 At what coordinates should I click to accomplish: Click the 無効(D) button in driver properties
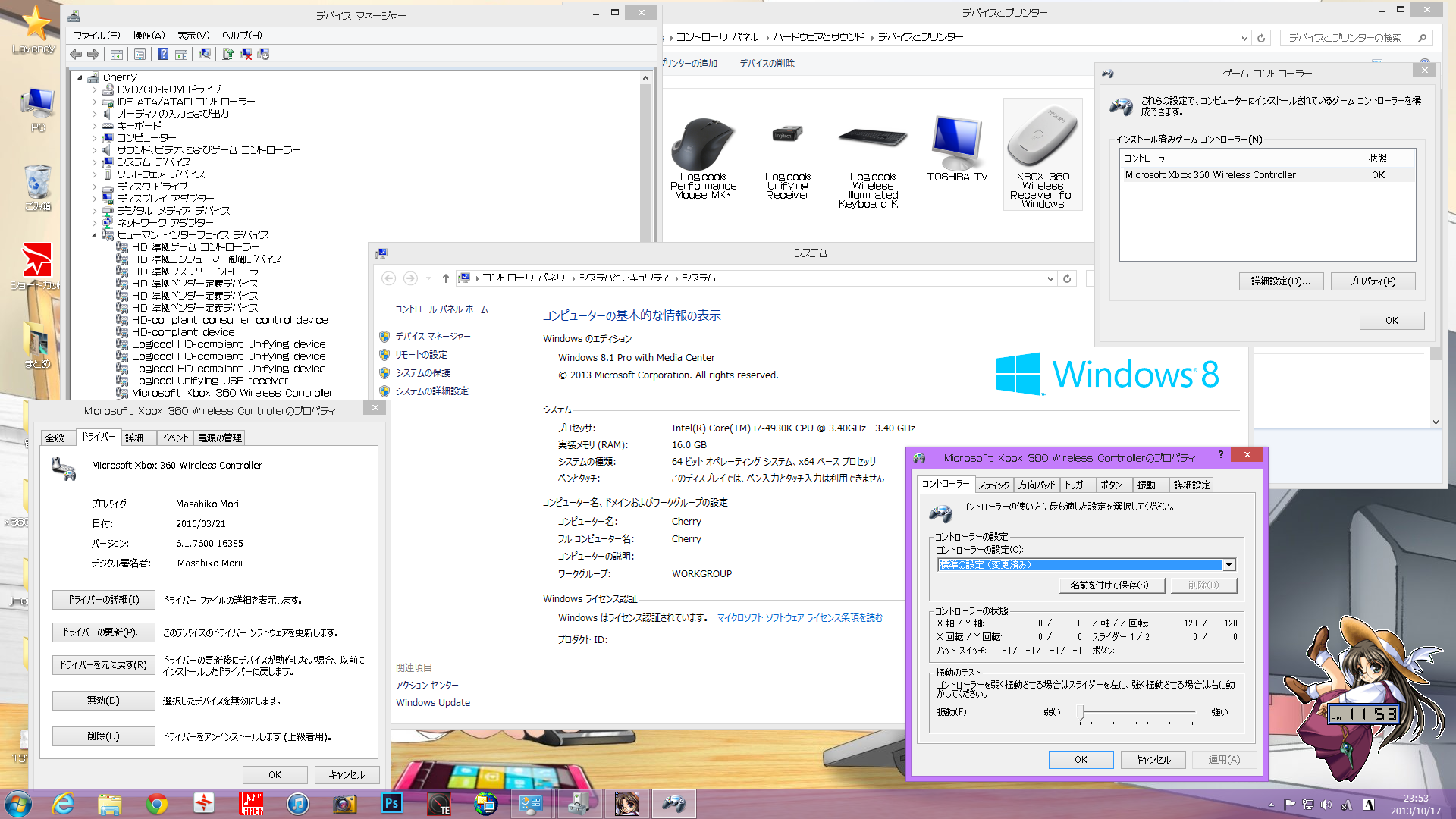click(104, 701)
